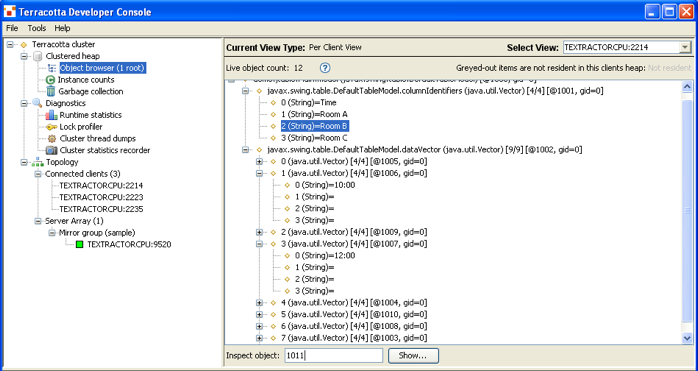The width and height of the screenshot is (698, 371).
Task: Select Garbage collection tree item
Action: click(x=91, y=91)
